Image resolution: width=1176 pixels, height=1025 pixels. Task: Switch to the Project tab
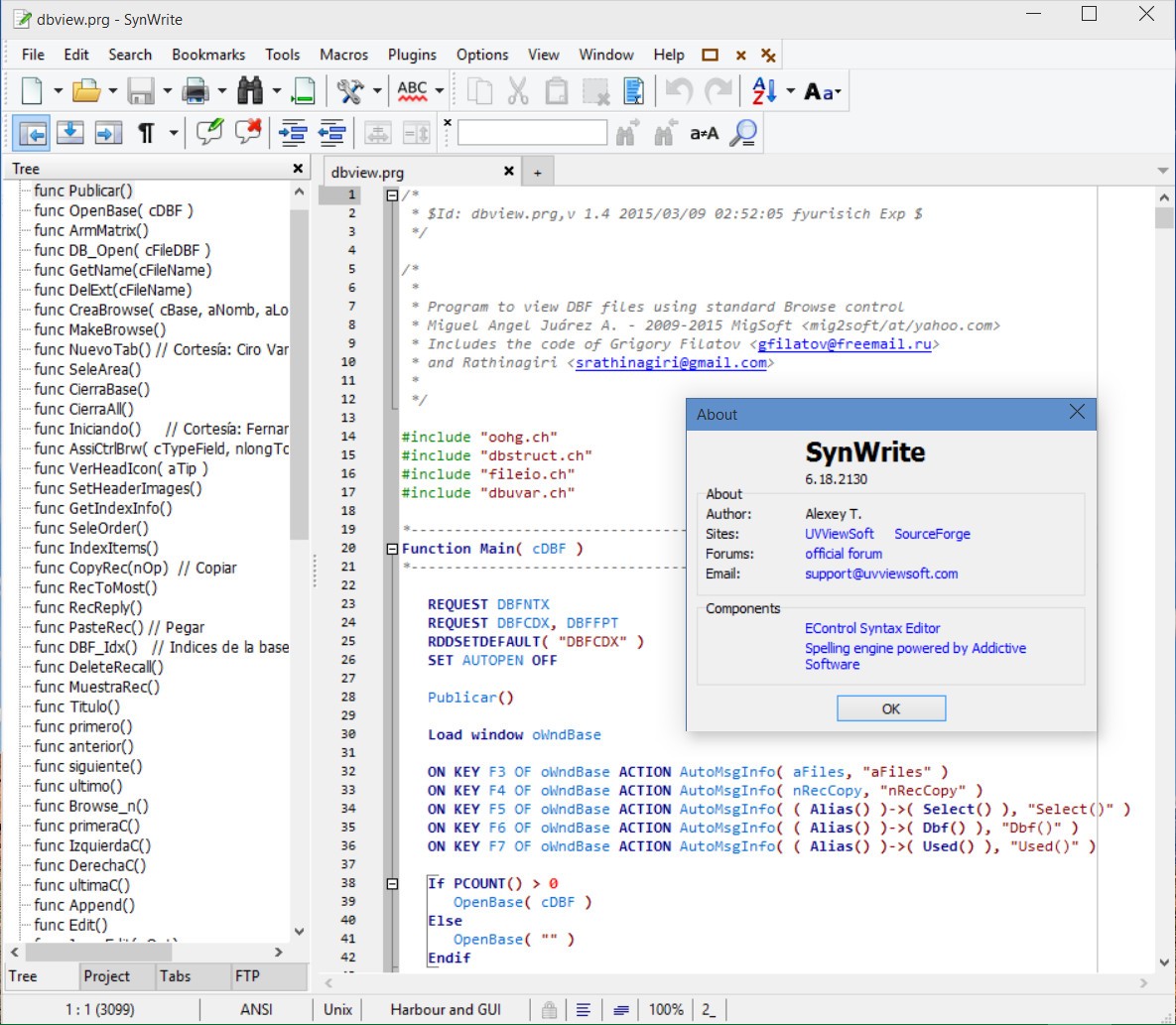(x=107, y=976)
